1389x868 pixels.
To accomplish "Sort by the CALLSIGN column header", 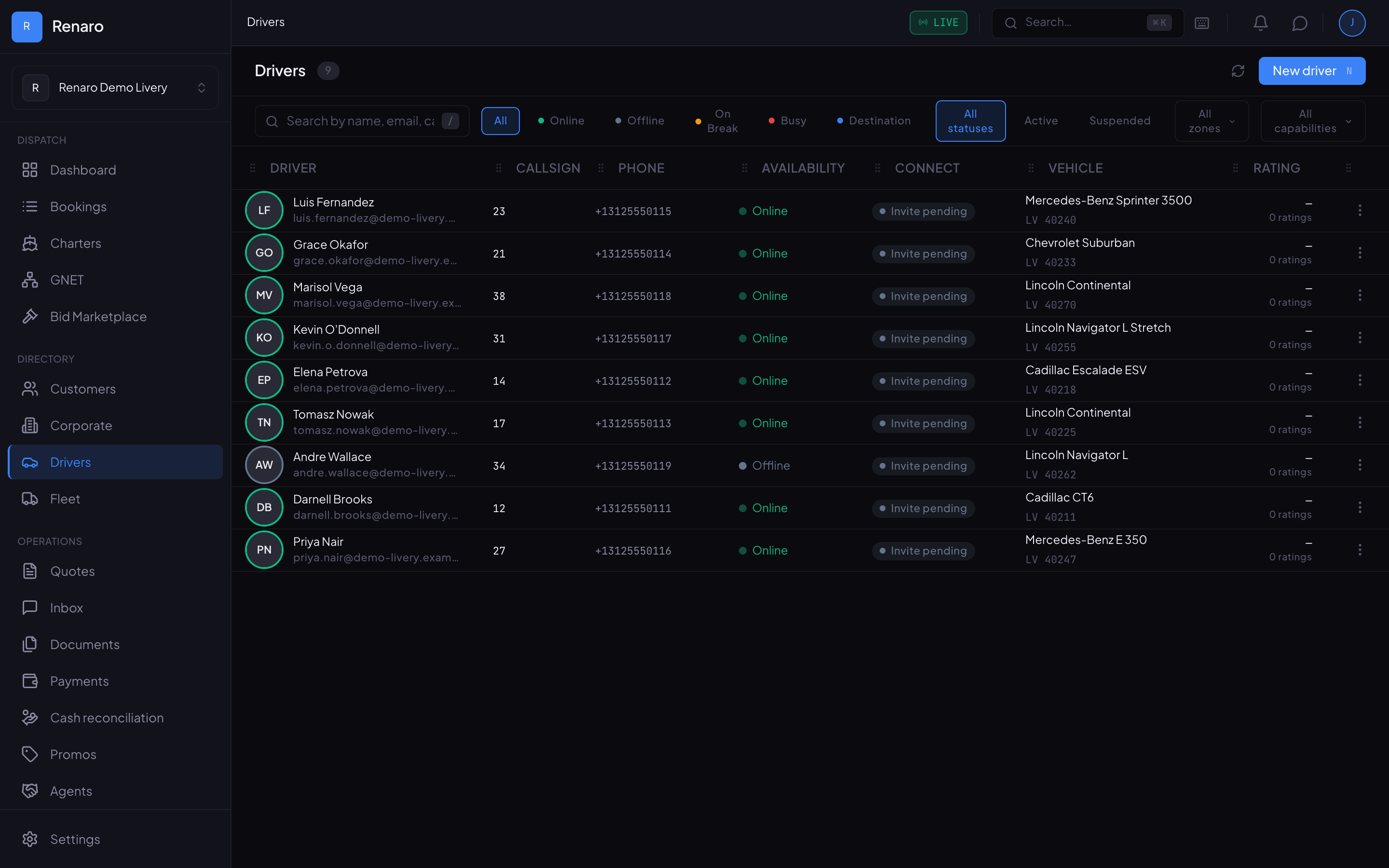I will (x=547, y=168).
